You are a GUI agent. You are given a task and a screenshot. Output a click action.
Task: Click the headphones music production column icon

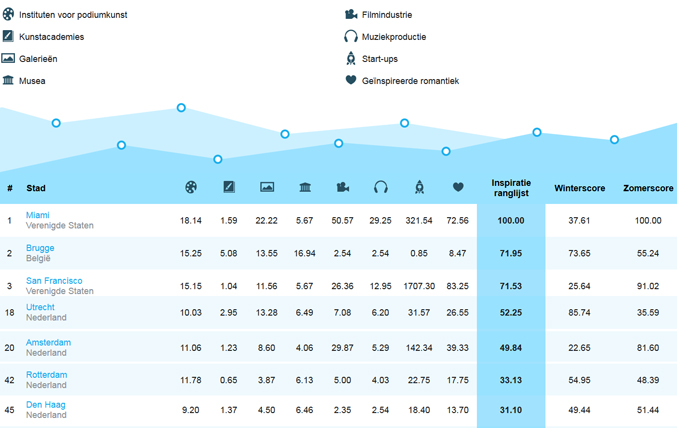380,187
